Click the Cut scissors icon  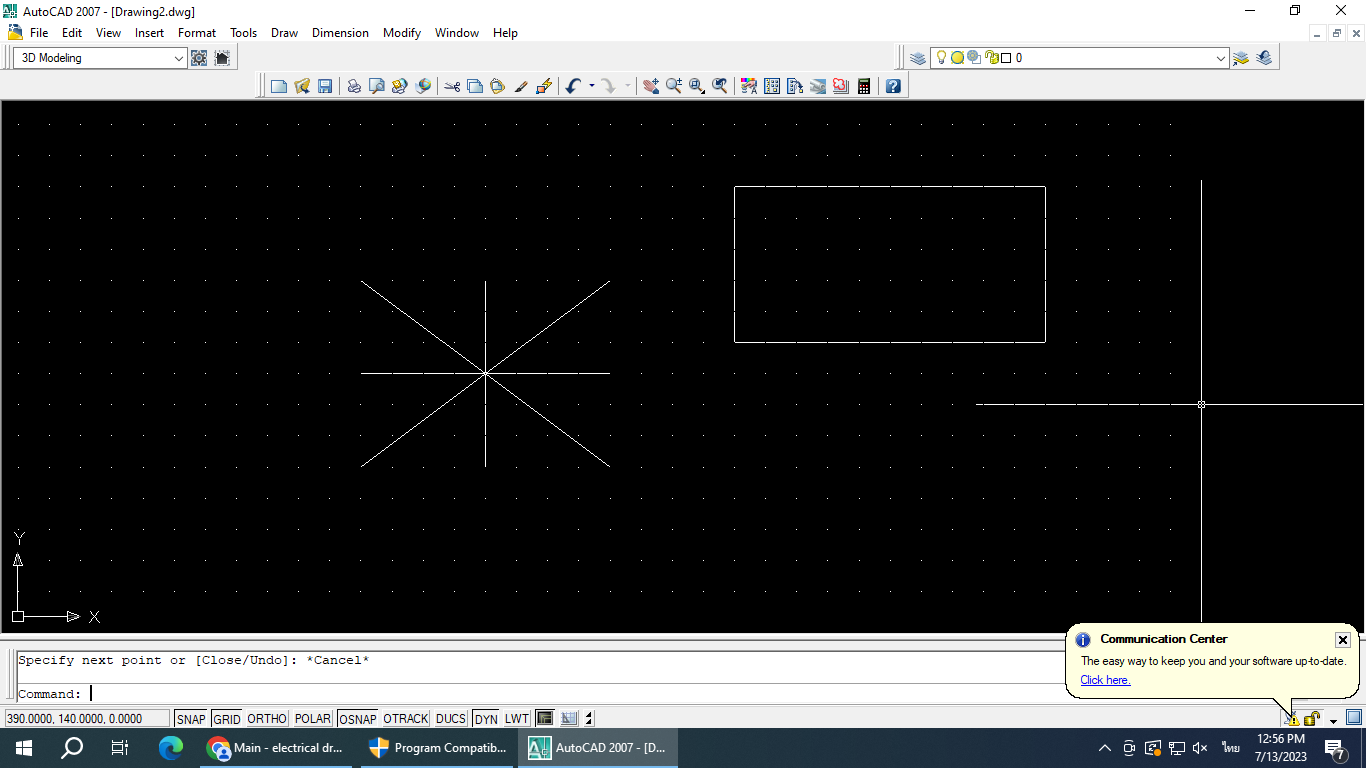(452, 87)
